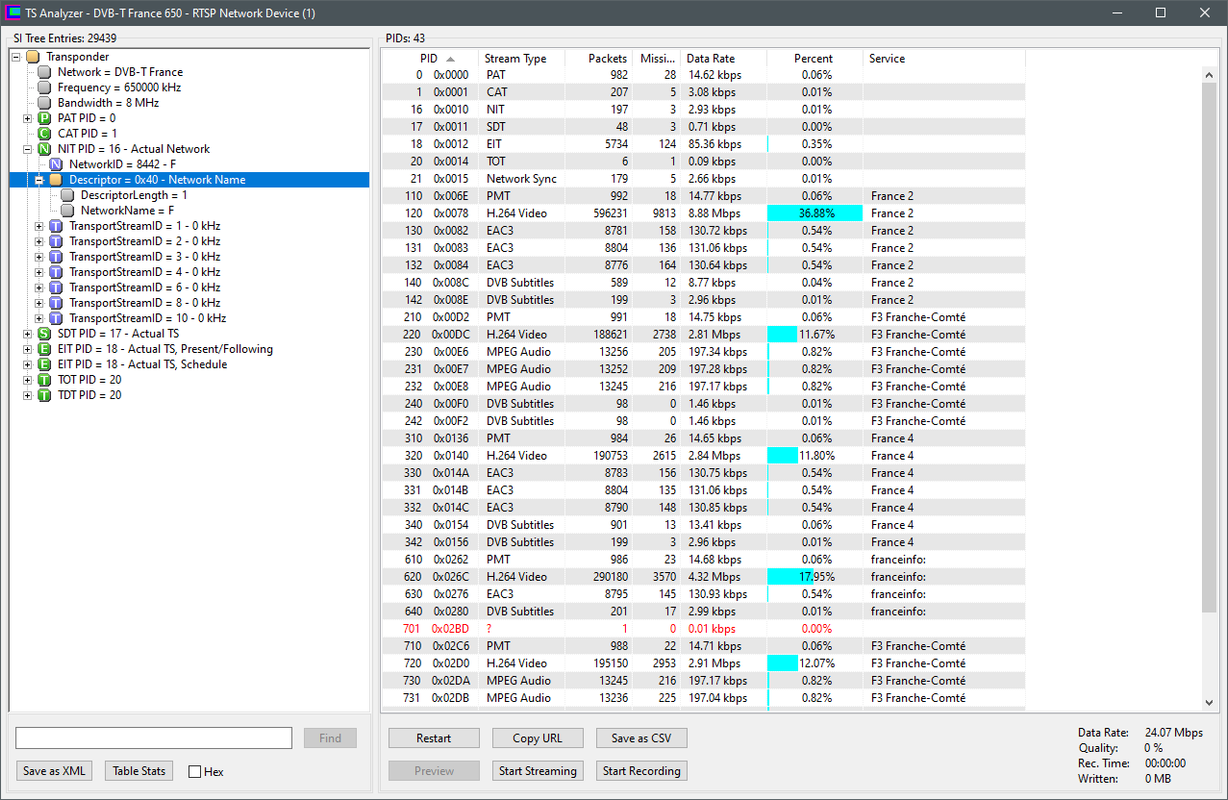1228x800 pixels.
Task: Click the folder icon of Descriptor 0x40
Action: [55, 180]
